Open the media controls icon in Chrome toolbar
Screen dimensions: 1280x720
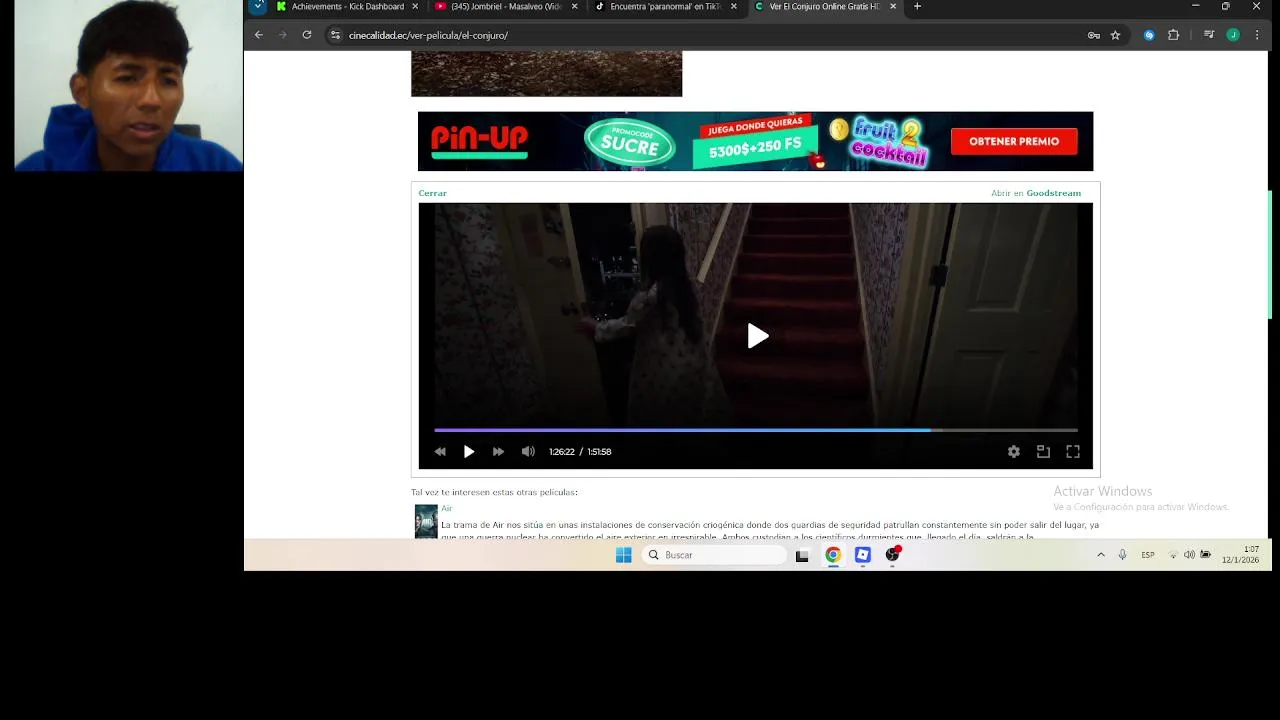point(1208,35)
